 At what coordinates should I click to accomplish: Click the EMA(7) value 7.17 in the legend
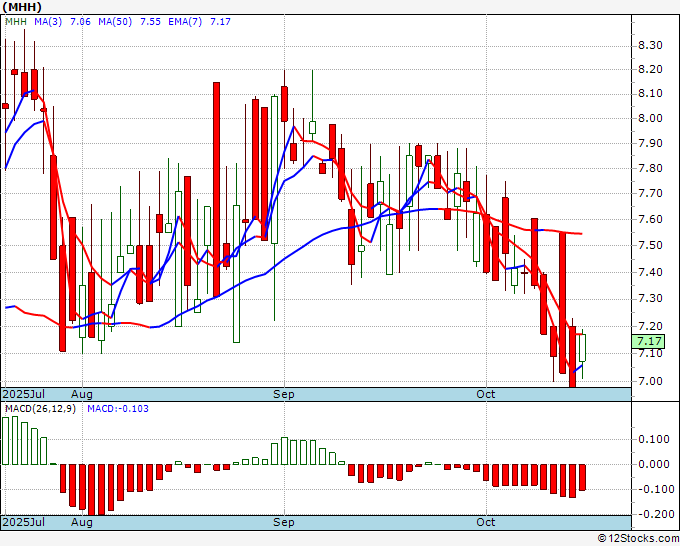pyautogui.click(x=220, y=22)
